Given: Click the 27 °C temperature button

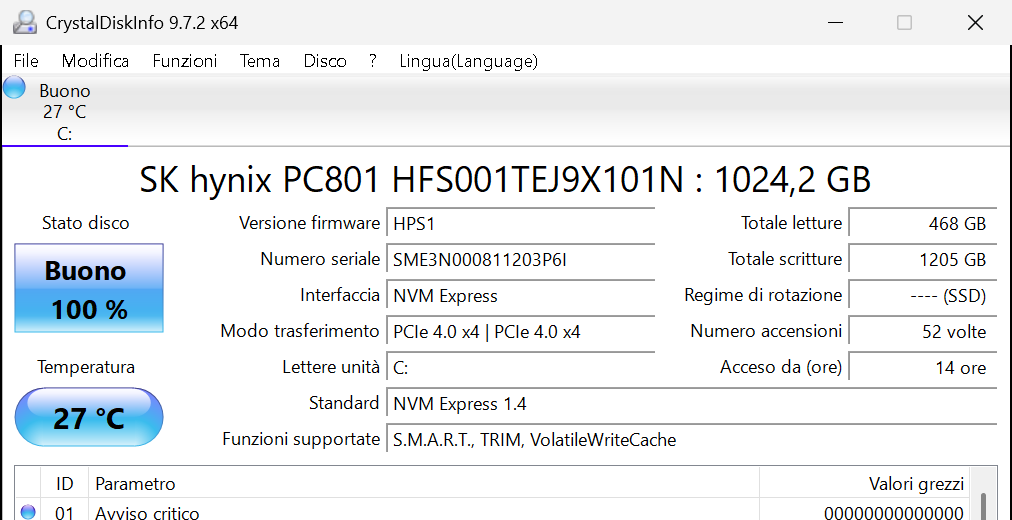Looking at the screenshot, I should click(89, 417).
